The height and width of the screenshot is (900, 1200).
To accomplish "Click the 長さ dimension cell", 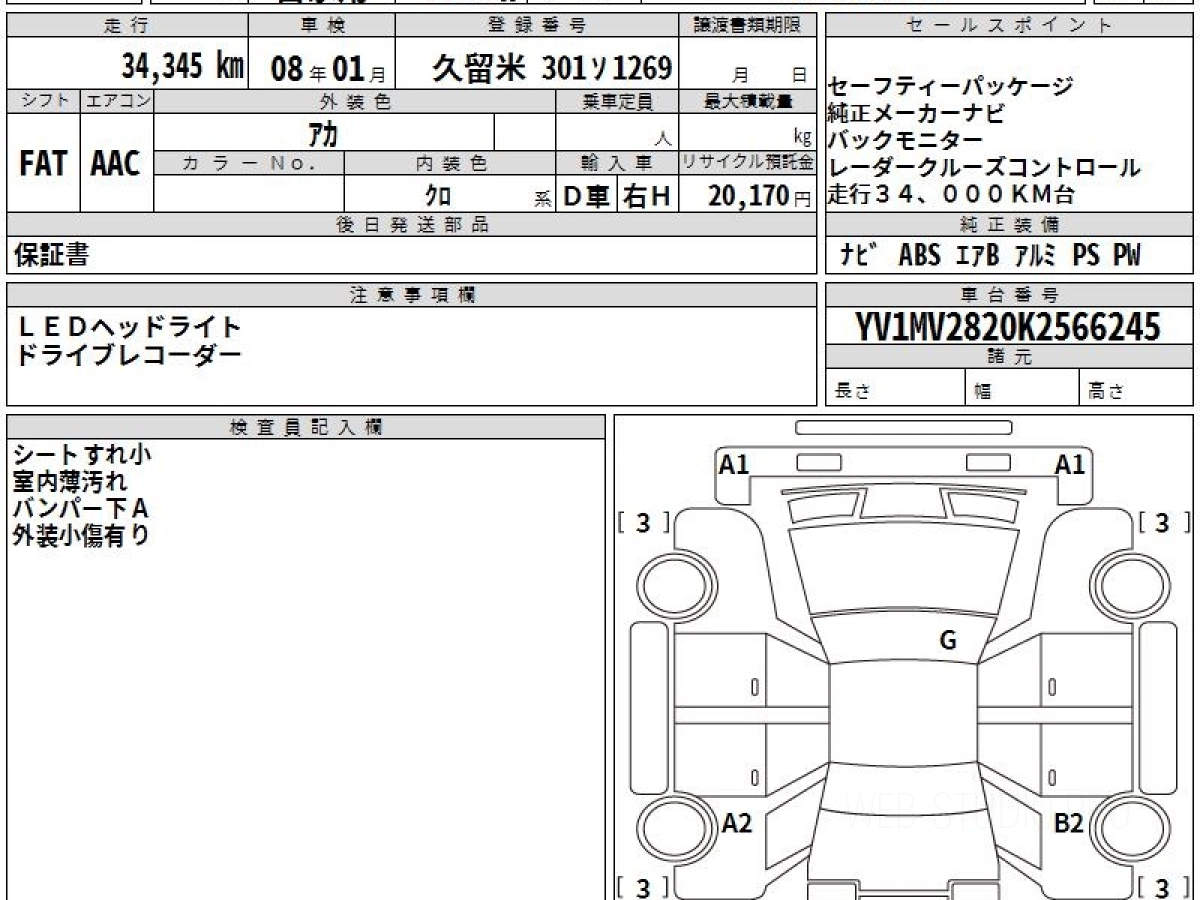I will click(x=895, y=388).
